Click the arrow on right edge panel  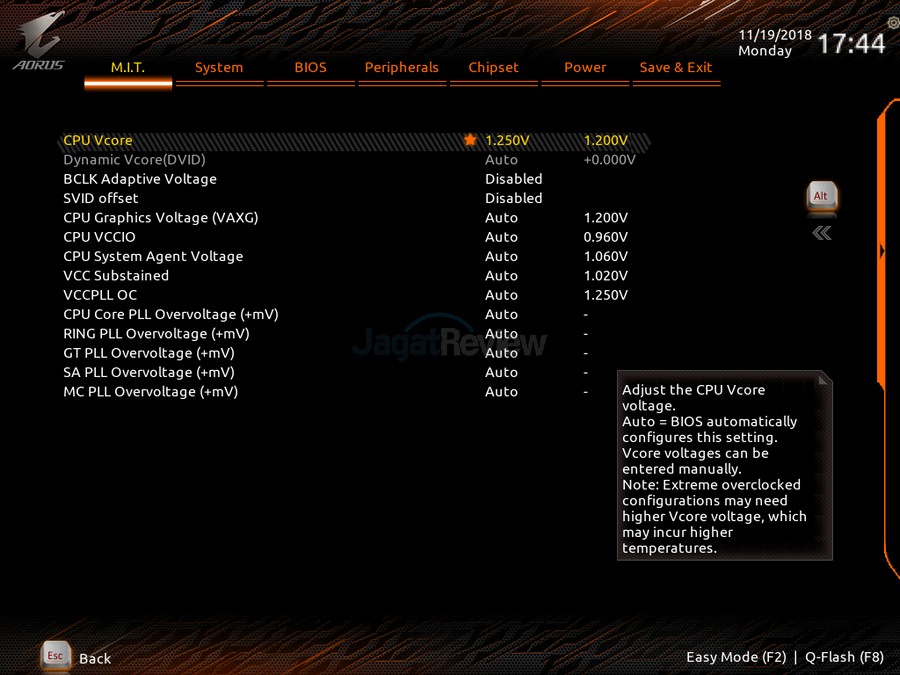[x=881, y=252]
